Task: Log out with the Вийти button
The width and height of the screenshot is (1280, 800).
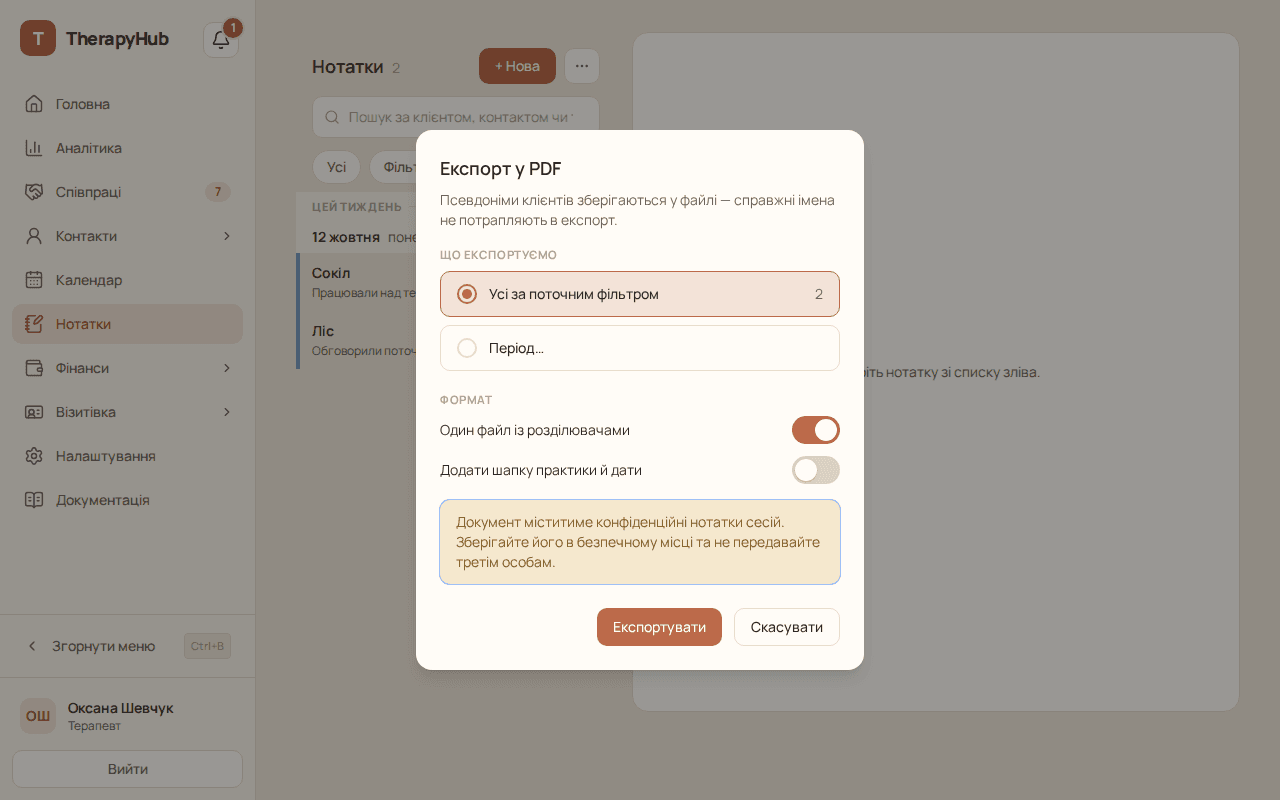Action: coord(128,769)
